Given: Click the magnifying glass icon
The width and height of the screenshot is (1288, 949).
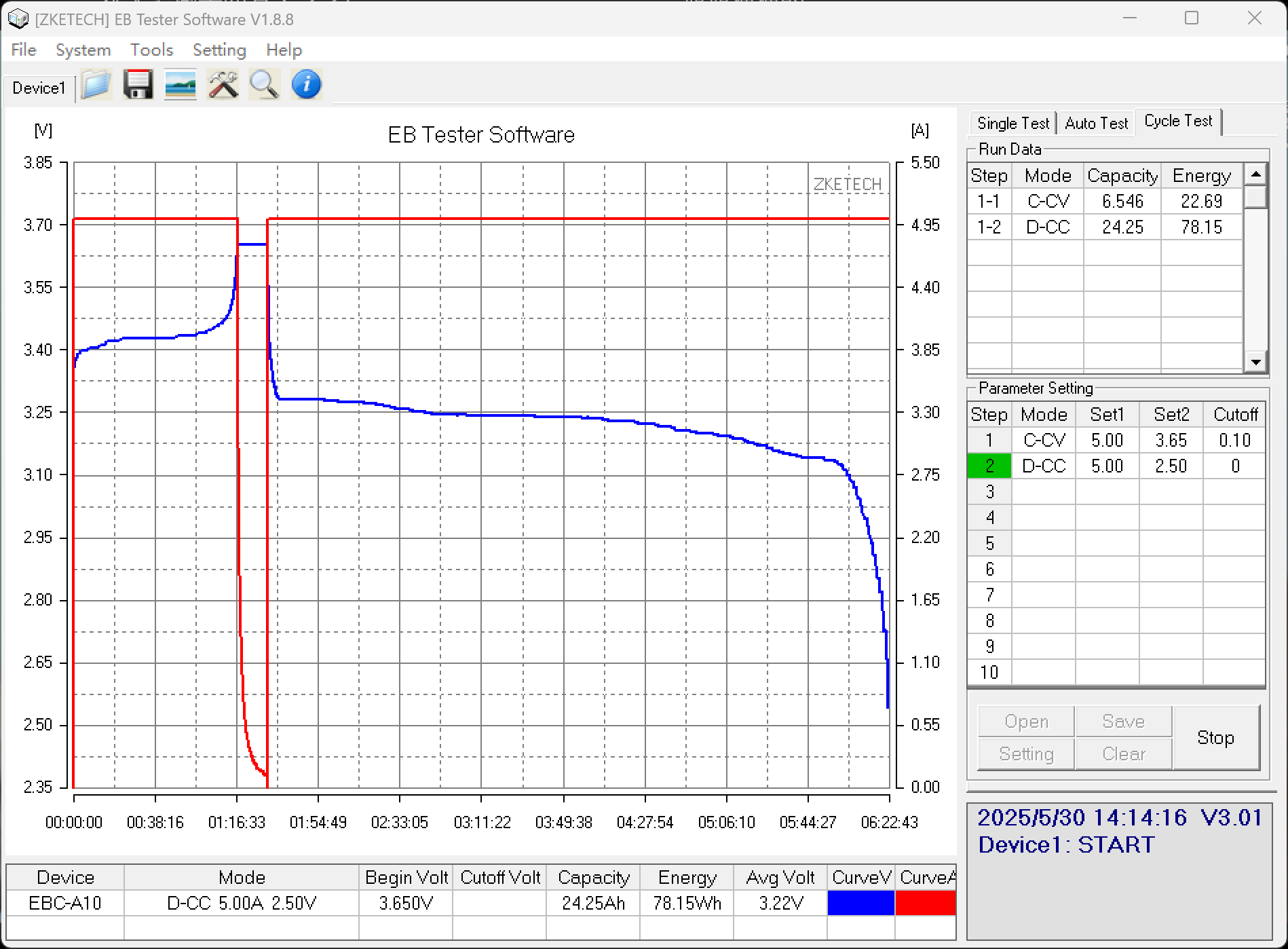Looking at the screenshot, I should (x=264, y=86).
